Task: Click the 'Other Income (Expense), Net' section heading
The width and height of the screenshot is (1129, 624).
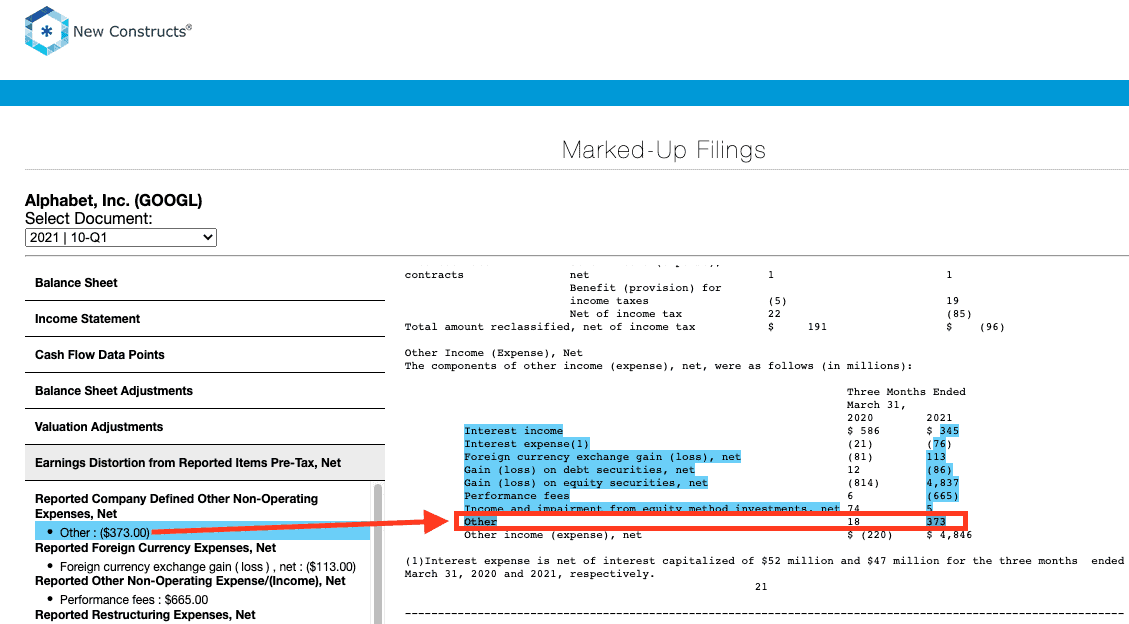Action: coord(493,353)
